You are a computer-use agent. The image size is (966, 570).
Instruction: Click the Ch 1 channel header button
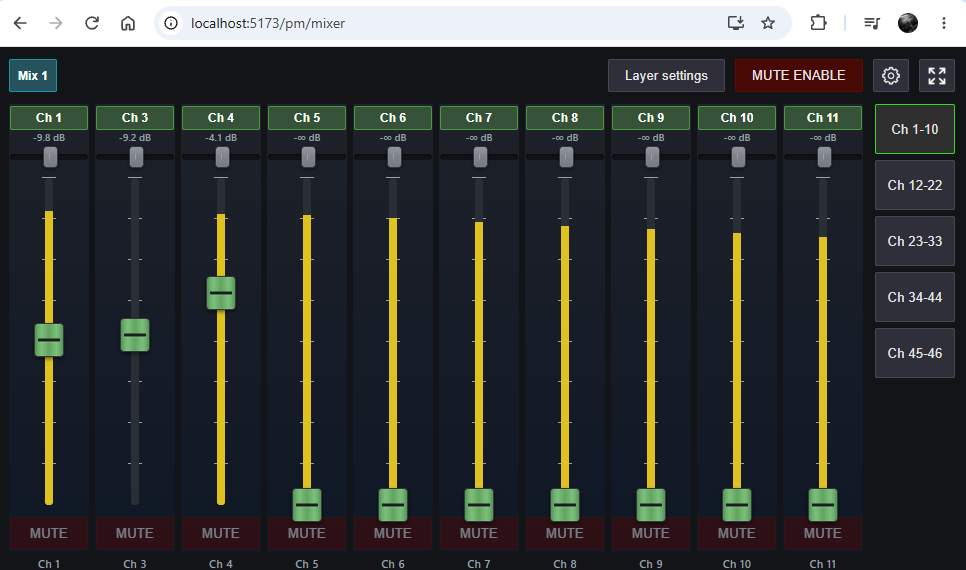point(49,118)
